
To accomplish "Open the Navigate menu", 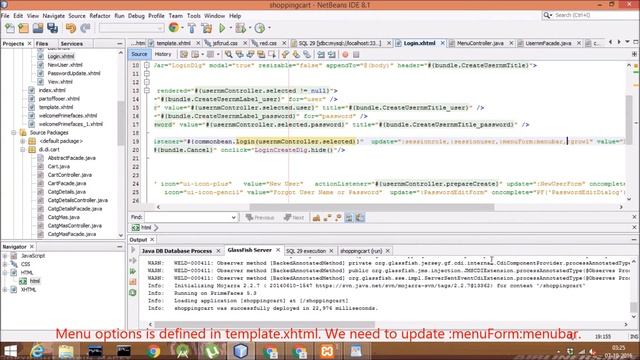I will click(x=53, y=16).
